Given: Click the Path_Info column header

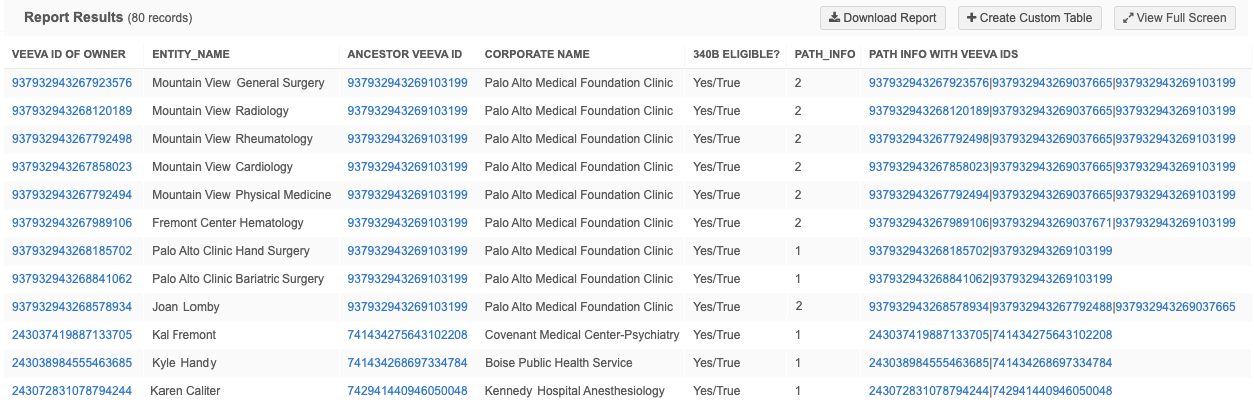Looking at the screenshot, I should pos(824,54).
